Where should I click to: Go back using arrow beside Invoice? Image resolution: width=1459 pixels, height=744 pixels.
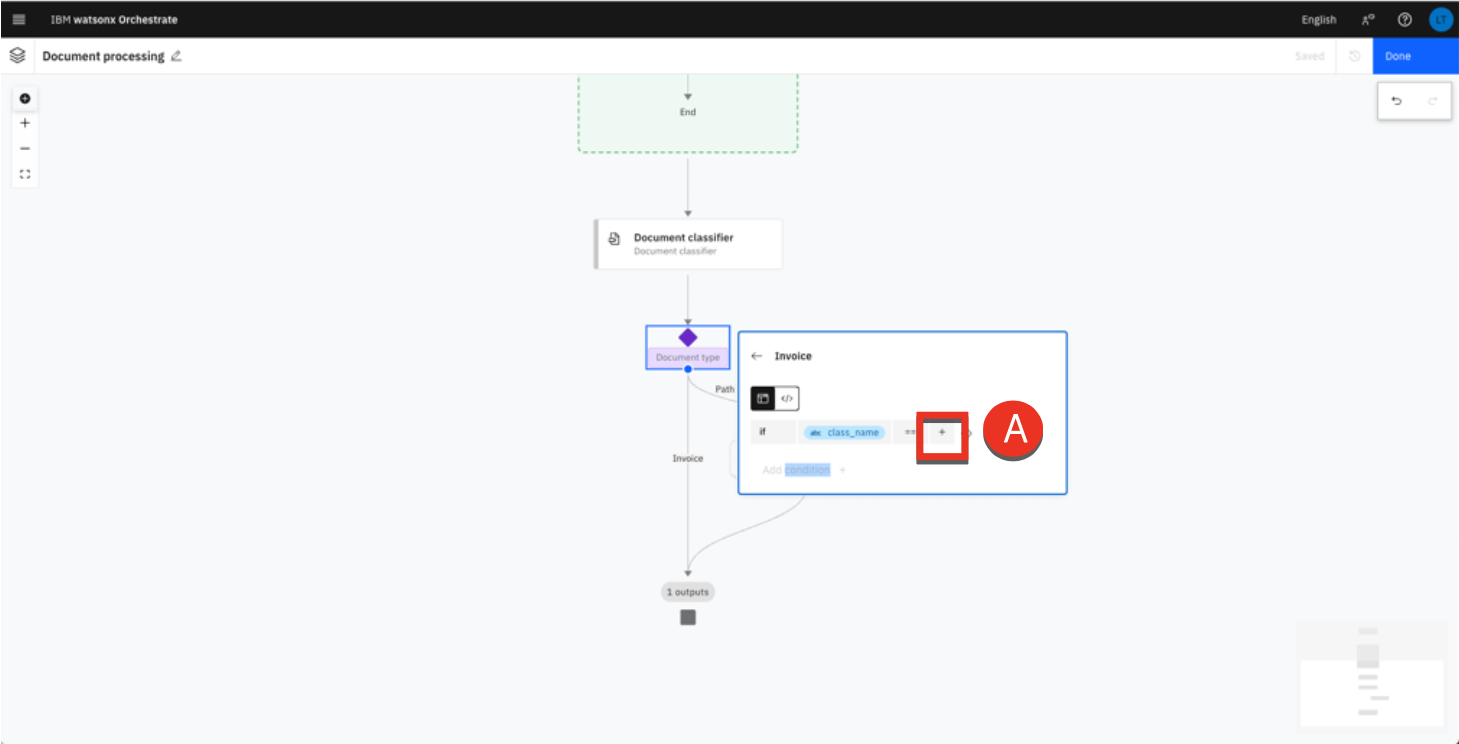(756, 356)
